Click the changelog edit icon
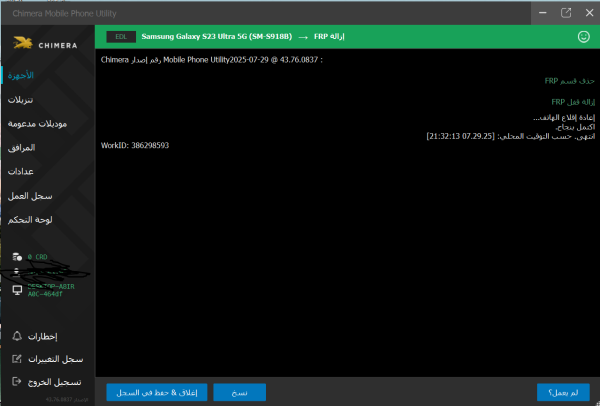600x406 pixels. point(17,359)
